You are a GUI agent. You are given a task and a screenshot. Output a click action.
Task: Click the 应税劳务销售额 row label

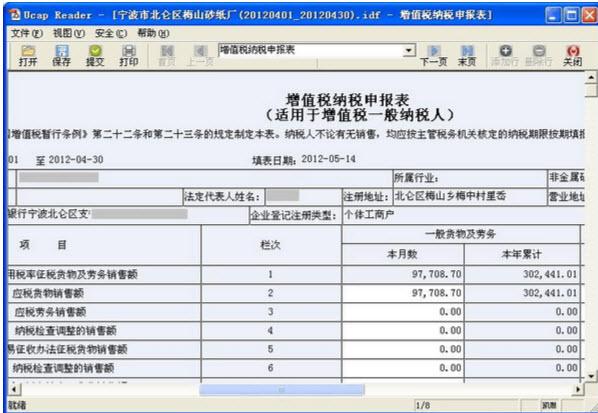(50, 312)
